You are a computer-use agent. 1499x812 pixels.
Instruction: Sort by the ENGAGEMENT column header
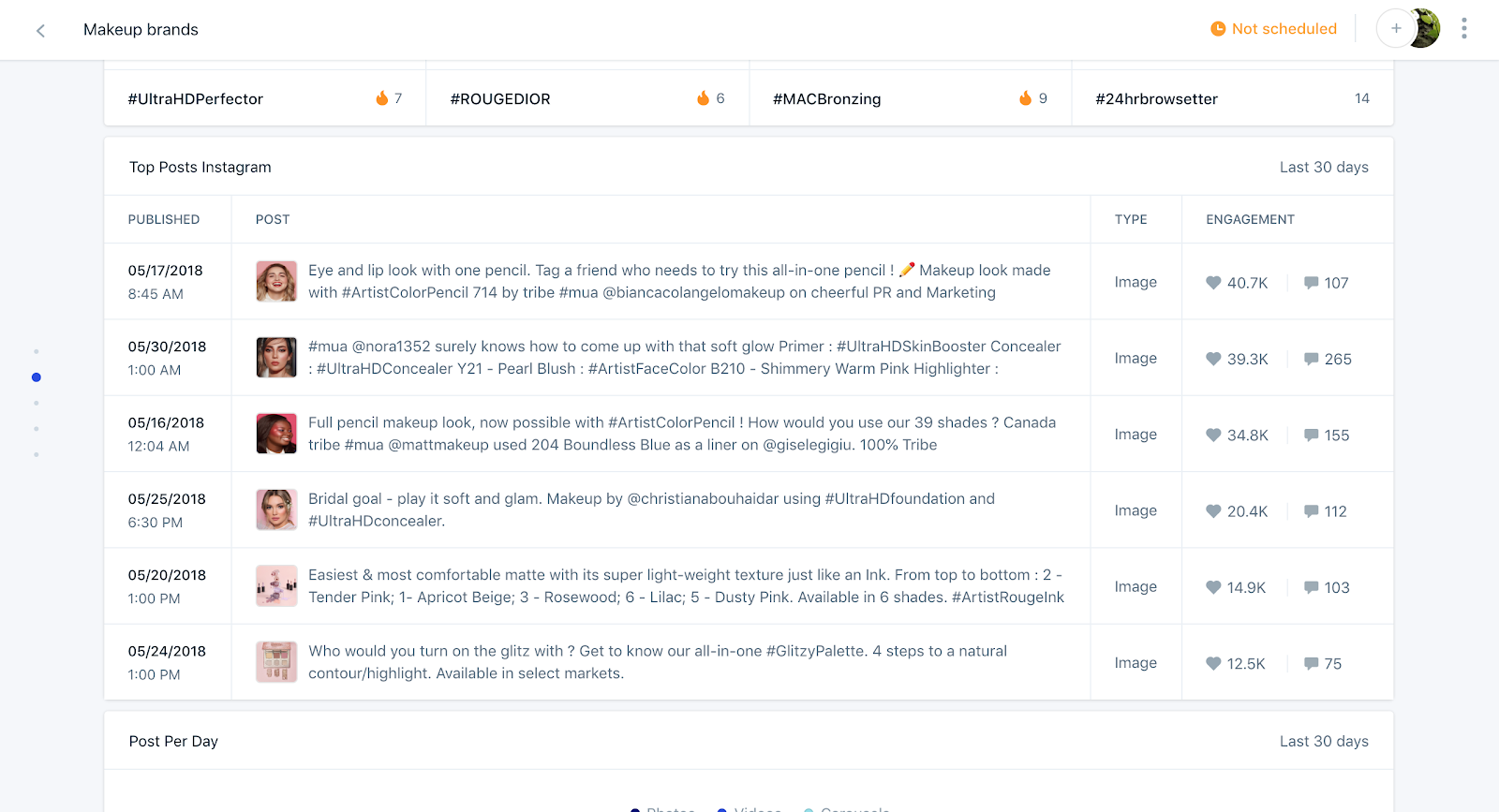coord(1250,219)
